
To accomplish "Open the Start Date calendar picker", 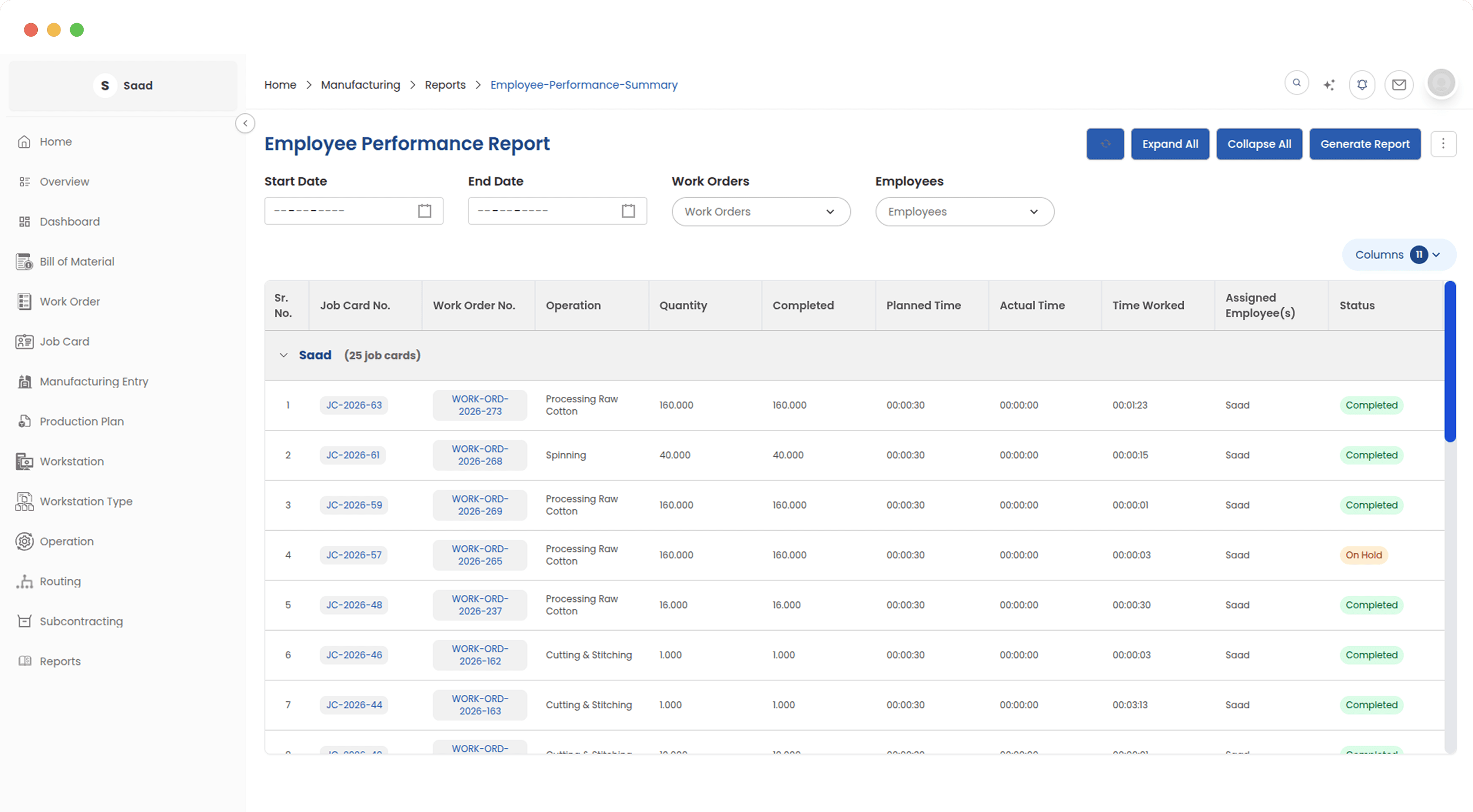I will tap(424, 211).
